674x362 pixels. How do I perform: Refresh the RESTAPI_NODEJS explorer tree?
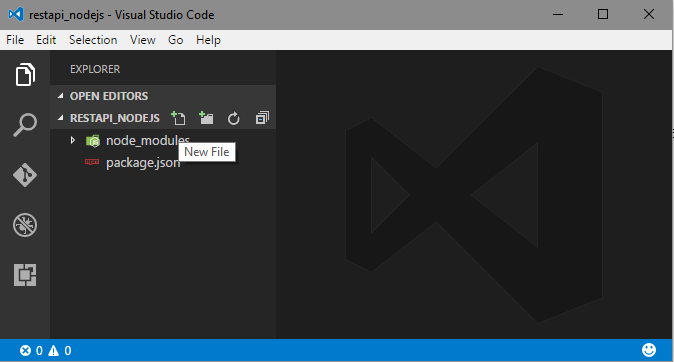pyautogui.click(x=233, y=118)
